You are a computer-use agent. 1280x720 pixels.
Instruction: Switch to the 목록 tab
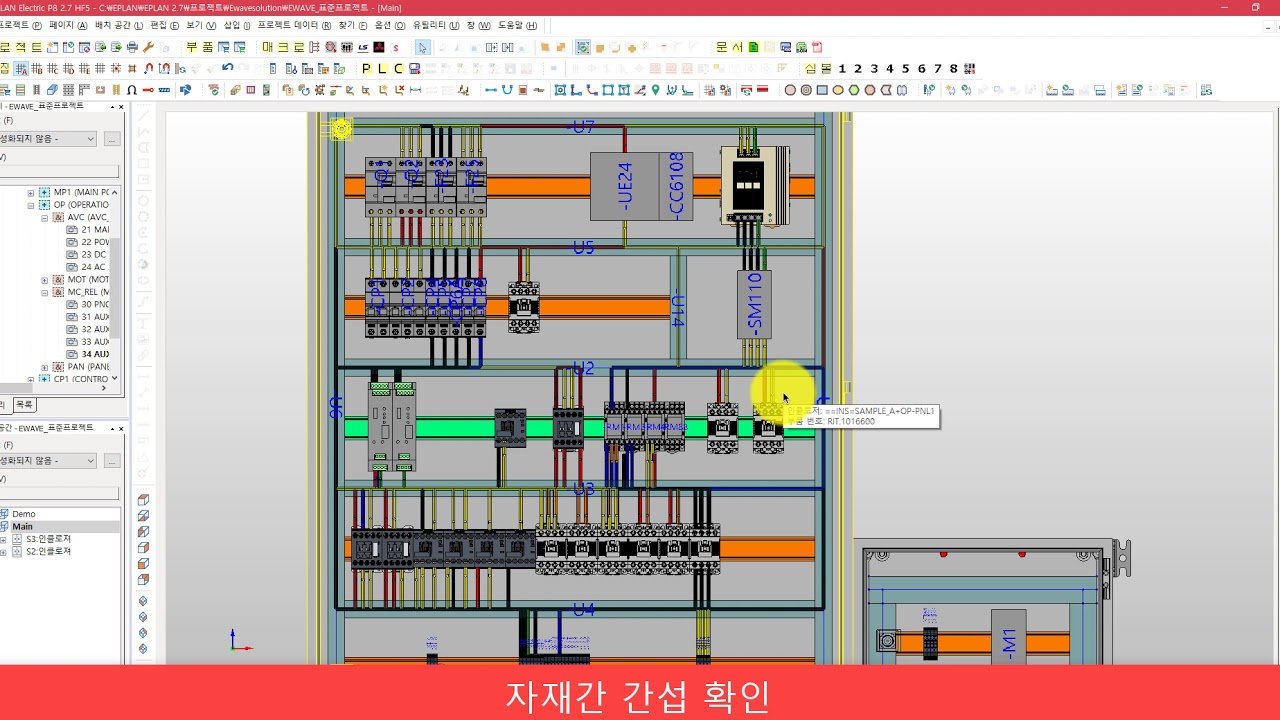(24, 405)
